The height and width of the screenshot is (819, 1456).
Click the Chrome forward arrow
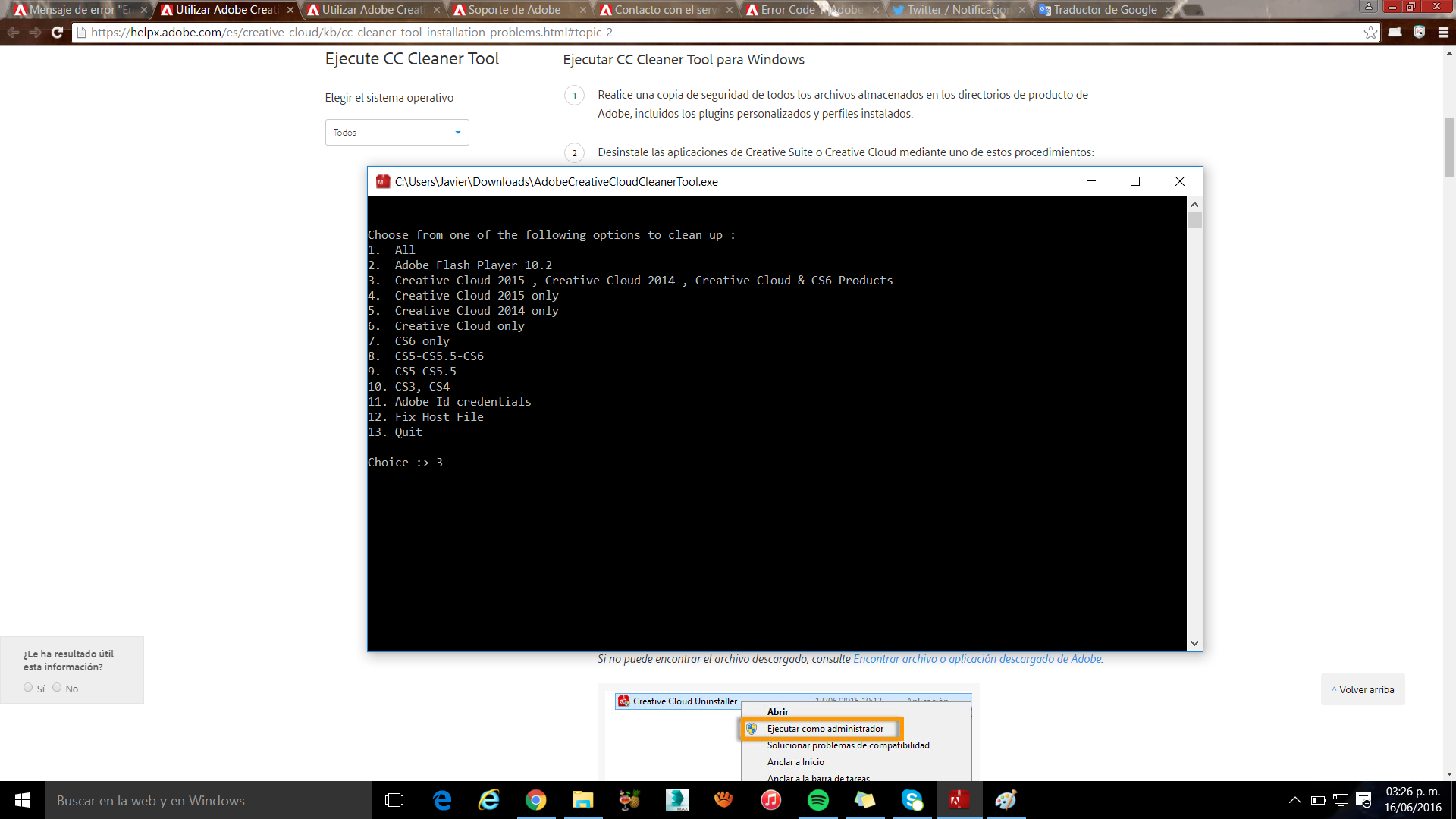[x=35, y=32]
